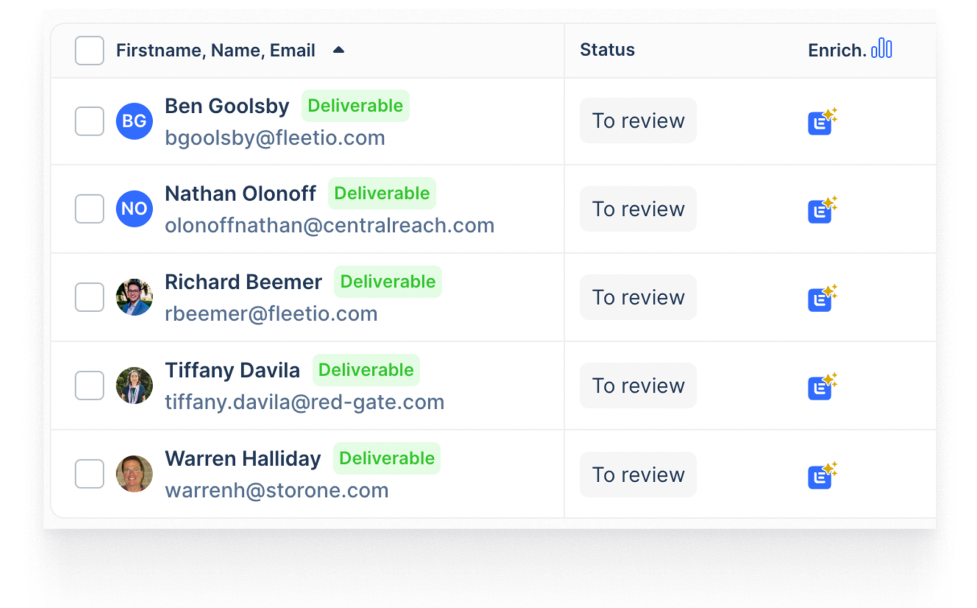
Task: Open the To review status for Richard Beemer
Action: pyautogui.click(x=638, y=297)
